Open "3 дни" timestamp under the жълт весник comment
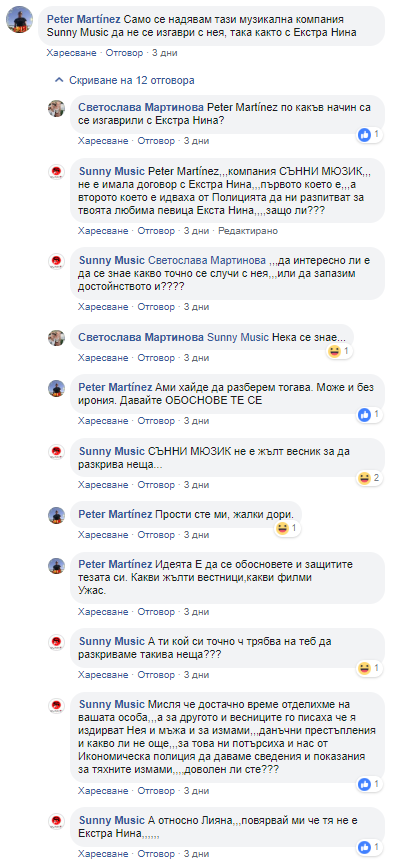Screen dimensions: 406x865 click(x=196, y=484)
